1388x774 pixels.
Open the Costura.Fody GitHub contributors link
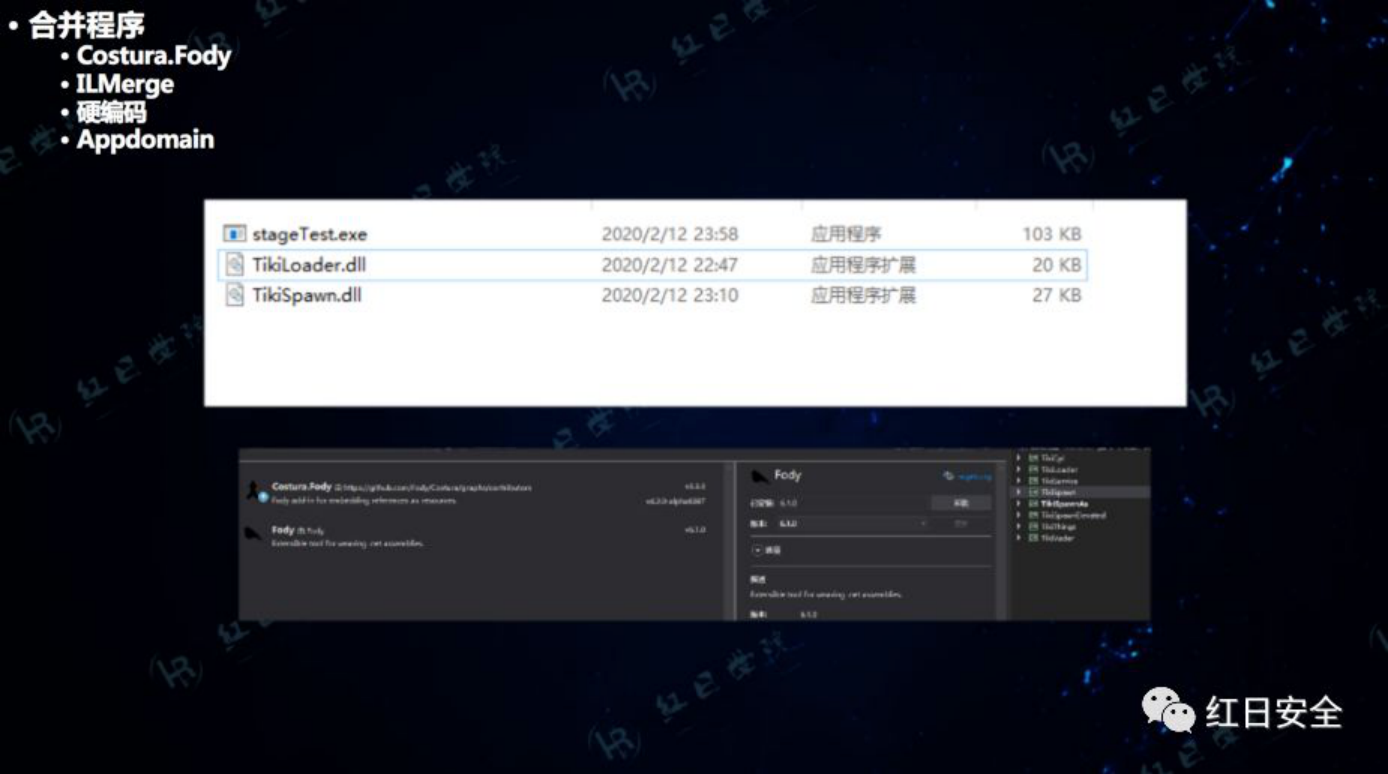[437, 488]
